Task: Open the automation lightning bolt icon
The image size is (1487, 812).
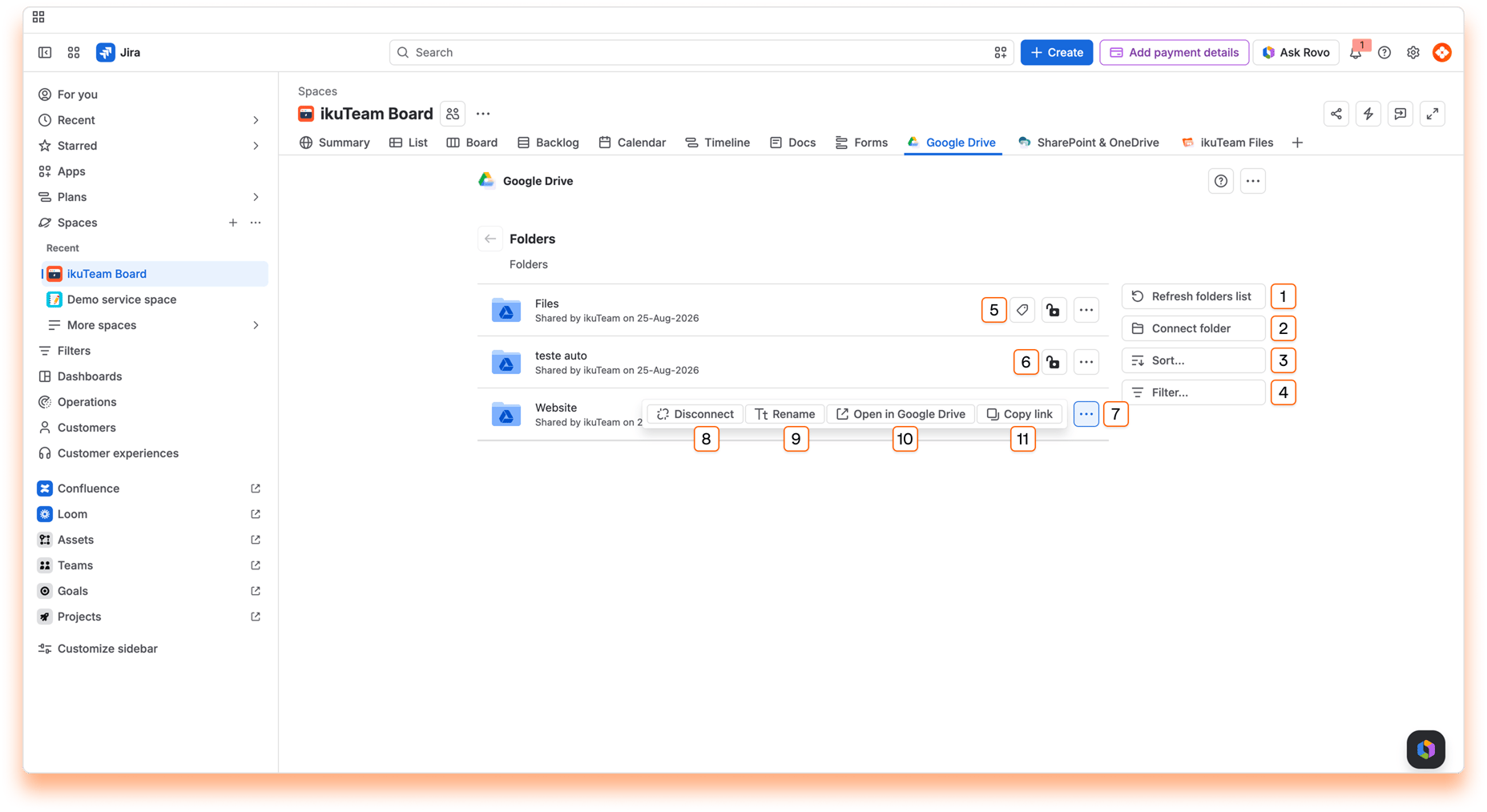Action: (1368, 114)
